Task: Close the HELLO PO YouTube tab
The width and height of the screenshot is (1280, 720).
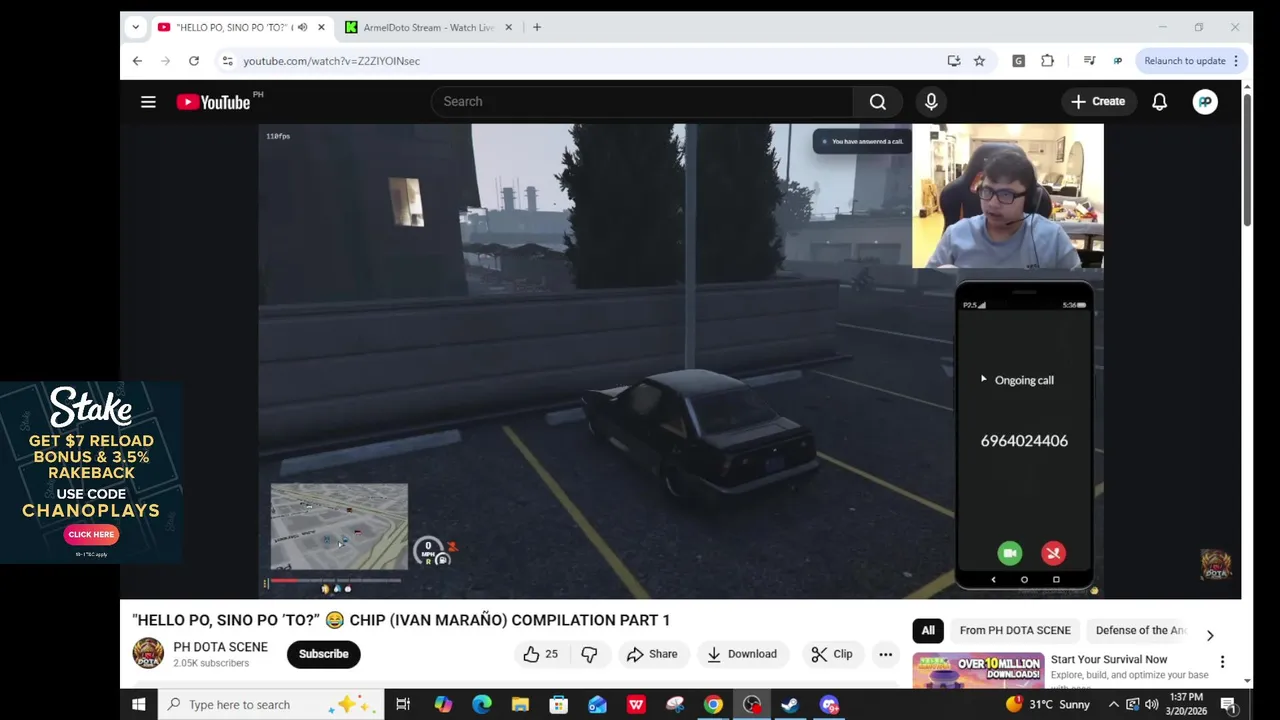Action: coord(321,27)
